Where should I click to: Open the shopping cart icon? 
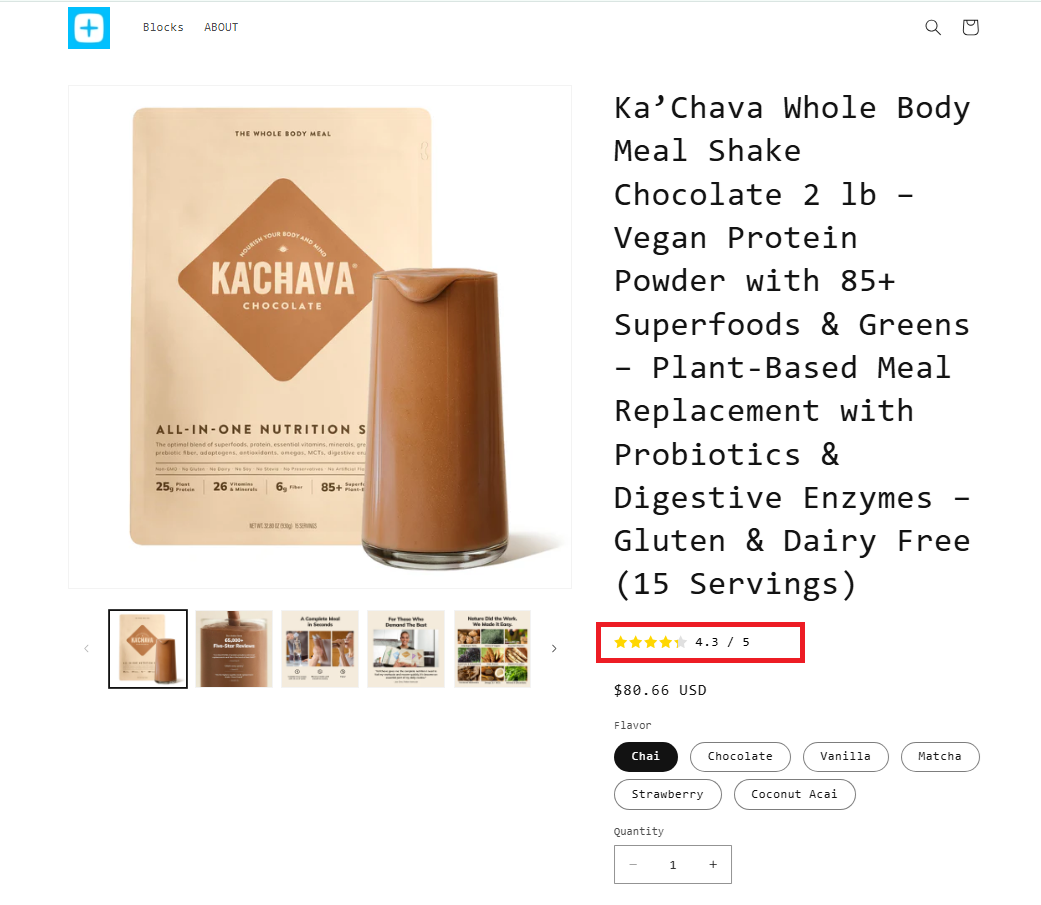(x=970, y=27)
